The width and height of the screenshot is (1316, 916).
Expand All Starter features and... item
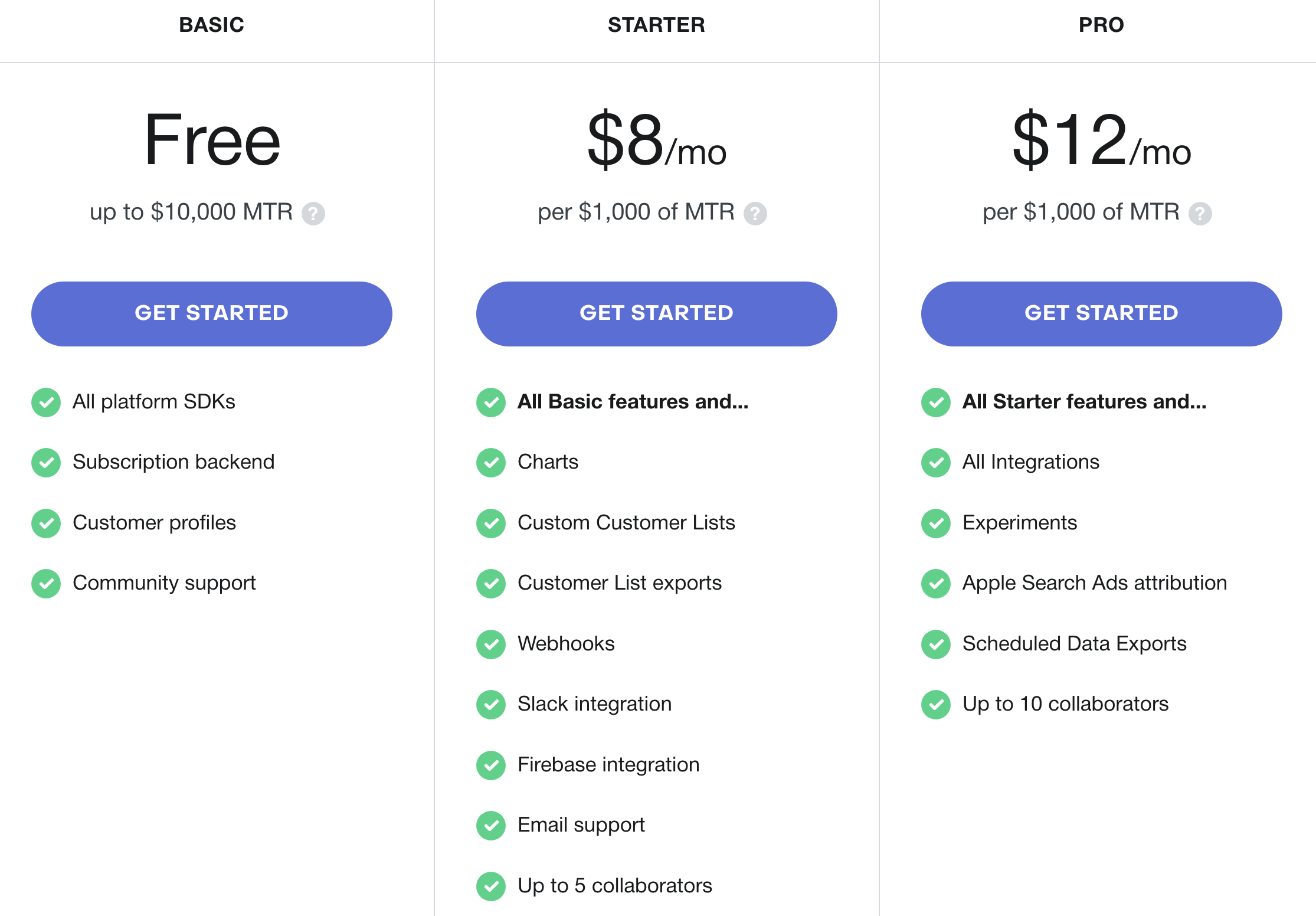pyautogui.click(x=1084, y=402)
